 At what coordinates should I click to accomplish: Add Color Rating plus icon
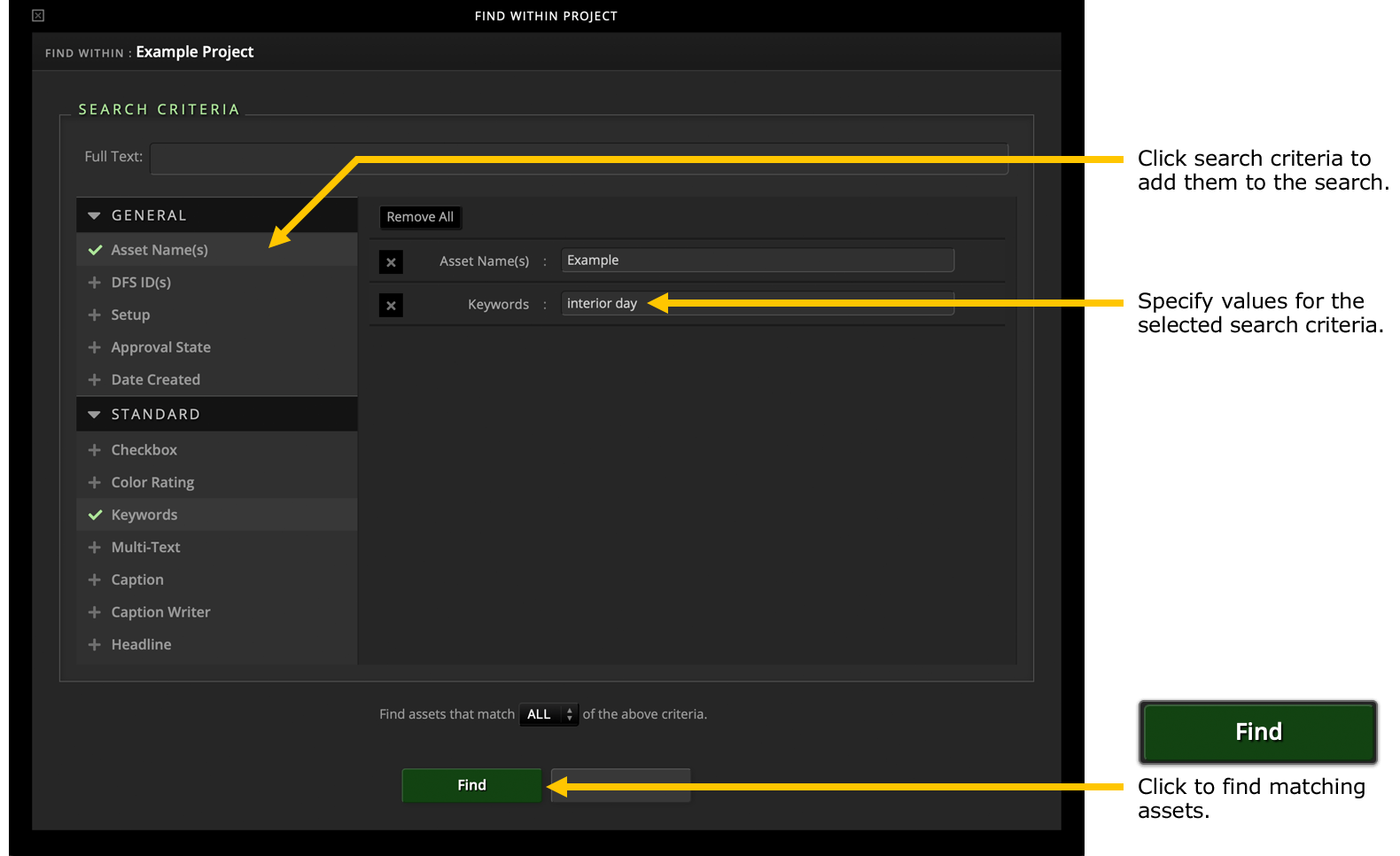(95, 482)
